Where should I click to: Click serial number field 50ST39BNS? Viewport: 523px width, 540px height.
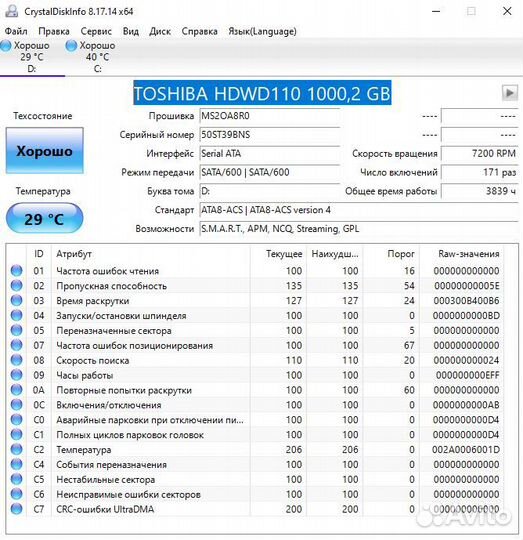[x=270, y=135]
